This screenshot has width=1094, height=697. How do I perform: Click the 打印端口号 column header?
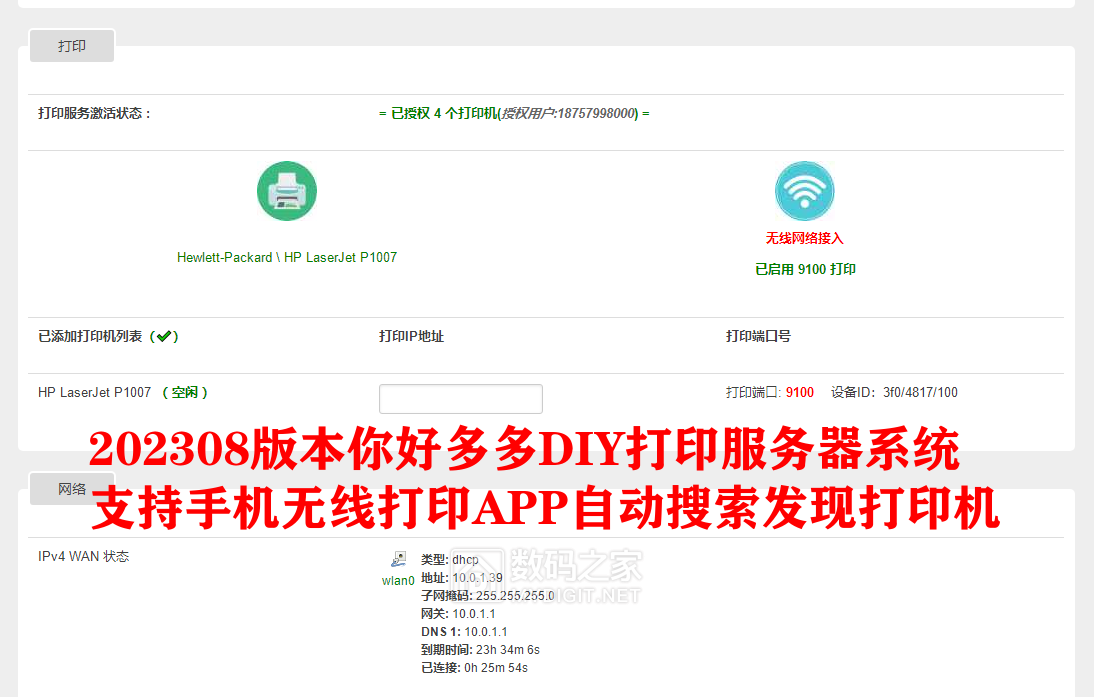(758, 336)
